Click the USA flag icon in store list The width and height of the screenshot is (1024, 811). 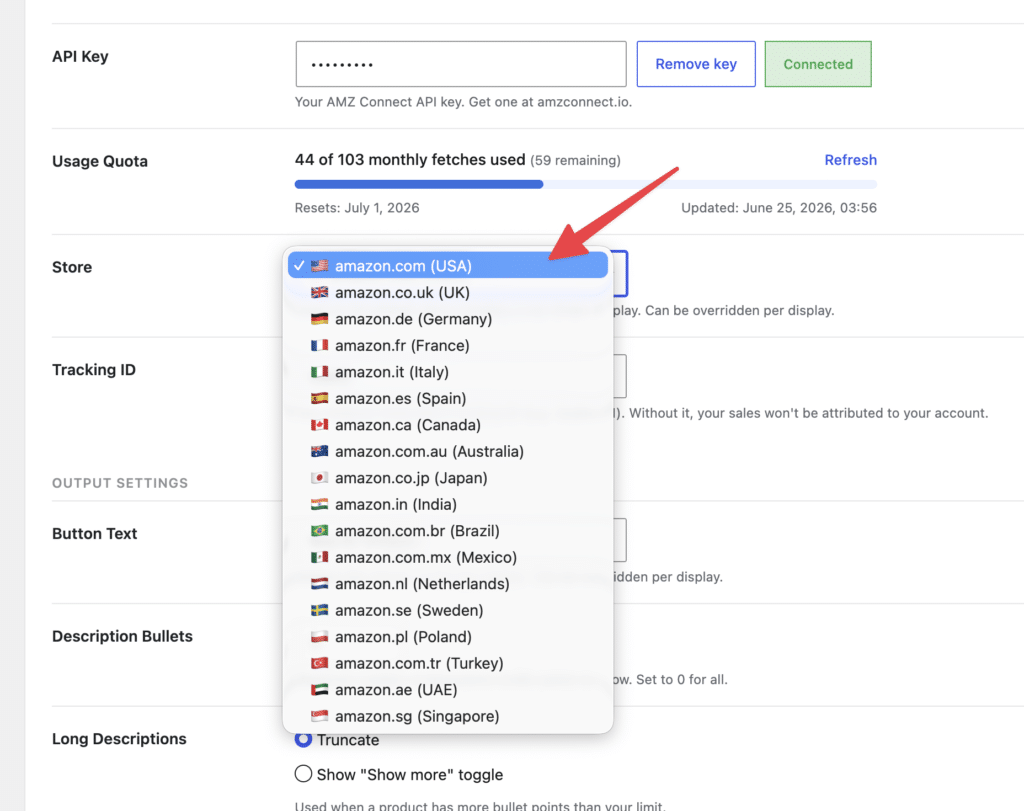click(x=319, y=266)
